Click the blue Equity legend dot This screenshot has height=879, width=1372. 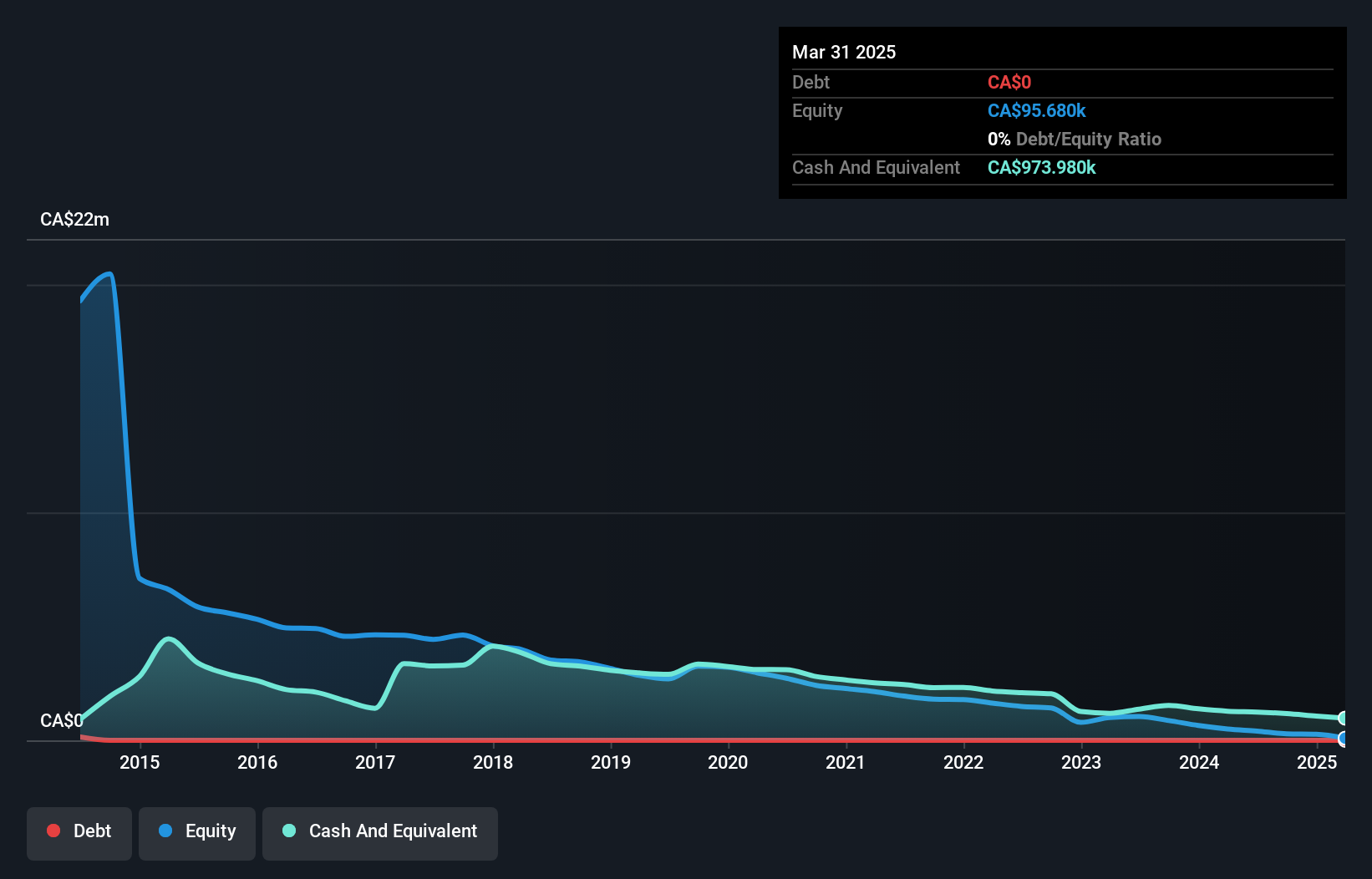click(165, 831)
